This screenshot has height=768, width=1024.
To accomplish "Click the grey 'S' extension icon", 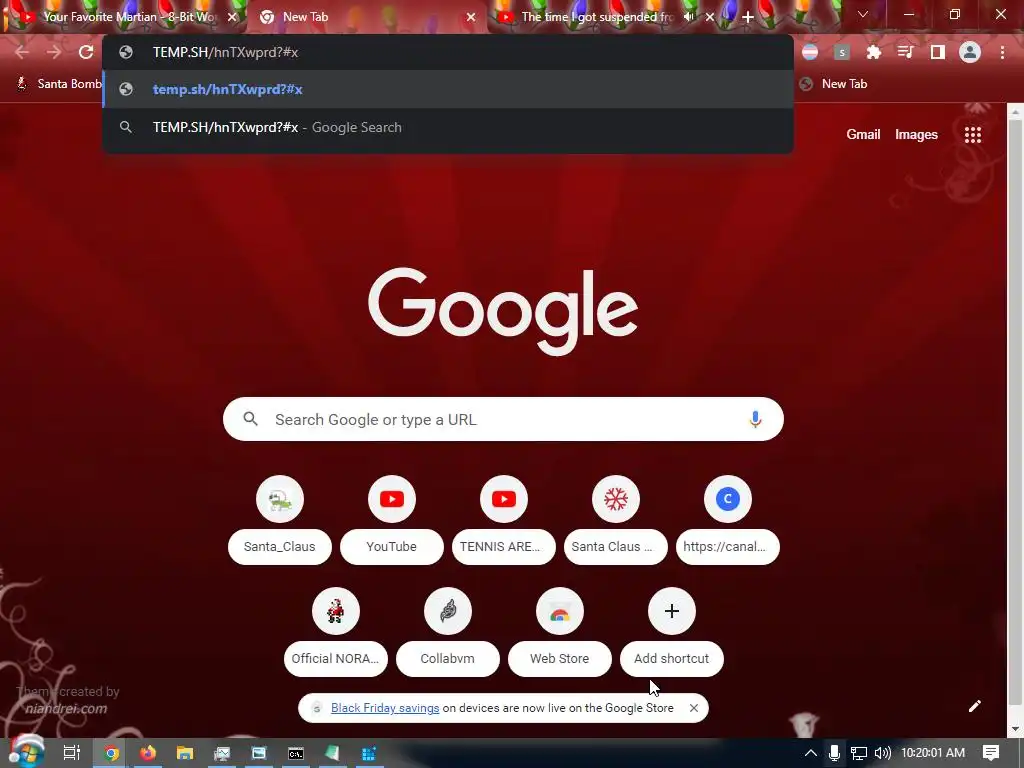I will pos(842,52).
